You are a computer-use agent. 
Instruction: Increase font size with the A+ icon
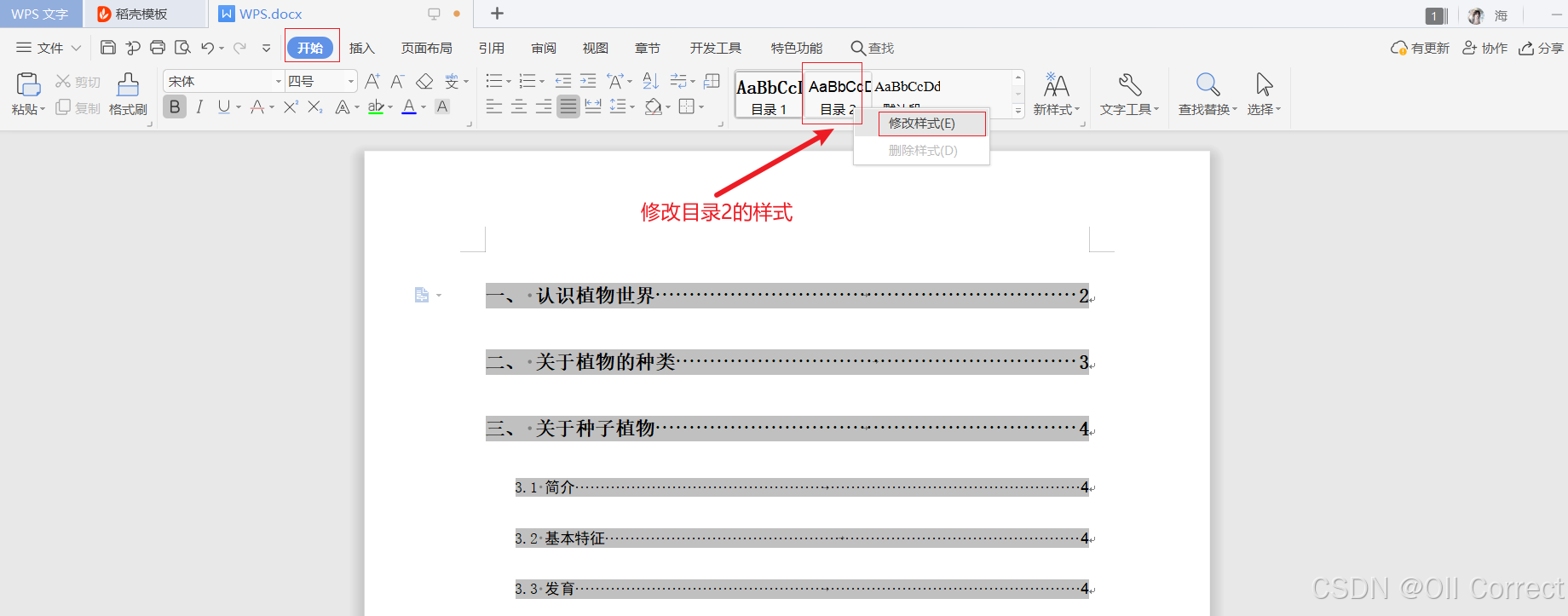[x=372, y=81]
